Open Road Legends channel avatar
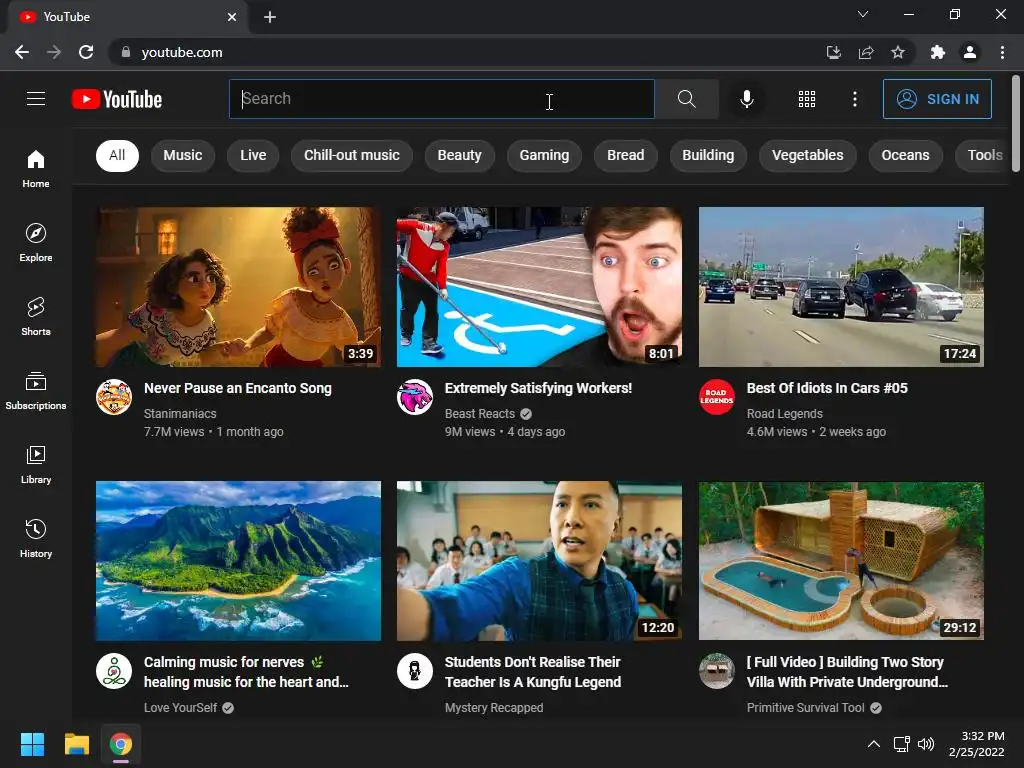 pos(717,396)
